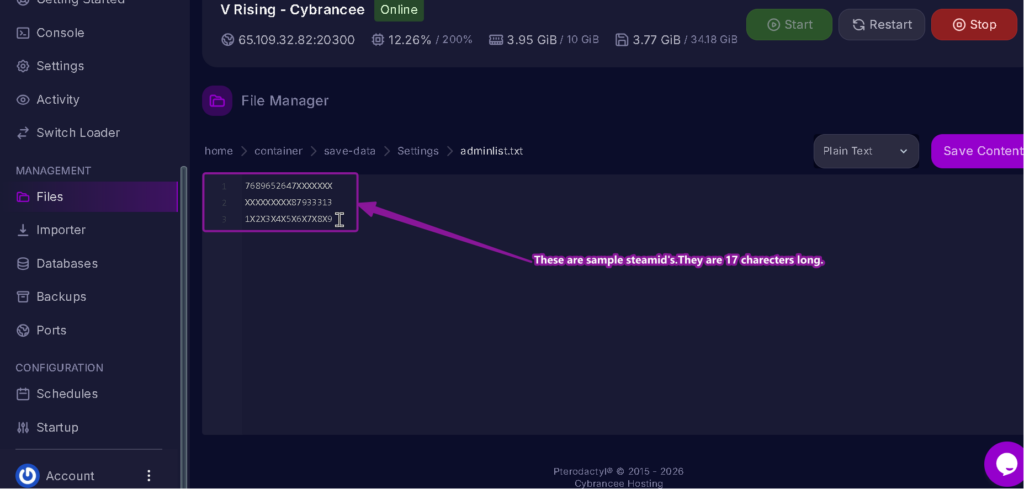Click the 3.77 GiB disk value
Screen dimensions: 1024x489
point(656,40)
